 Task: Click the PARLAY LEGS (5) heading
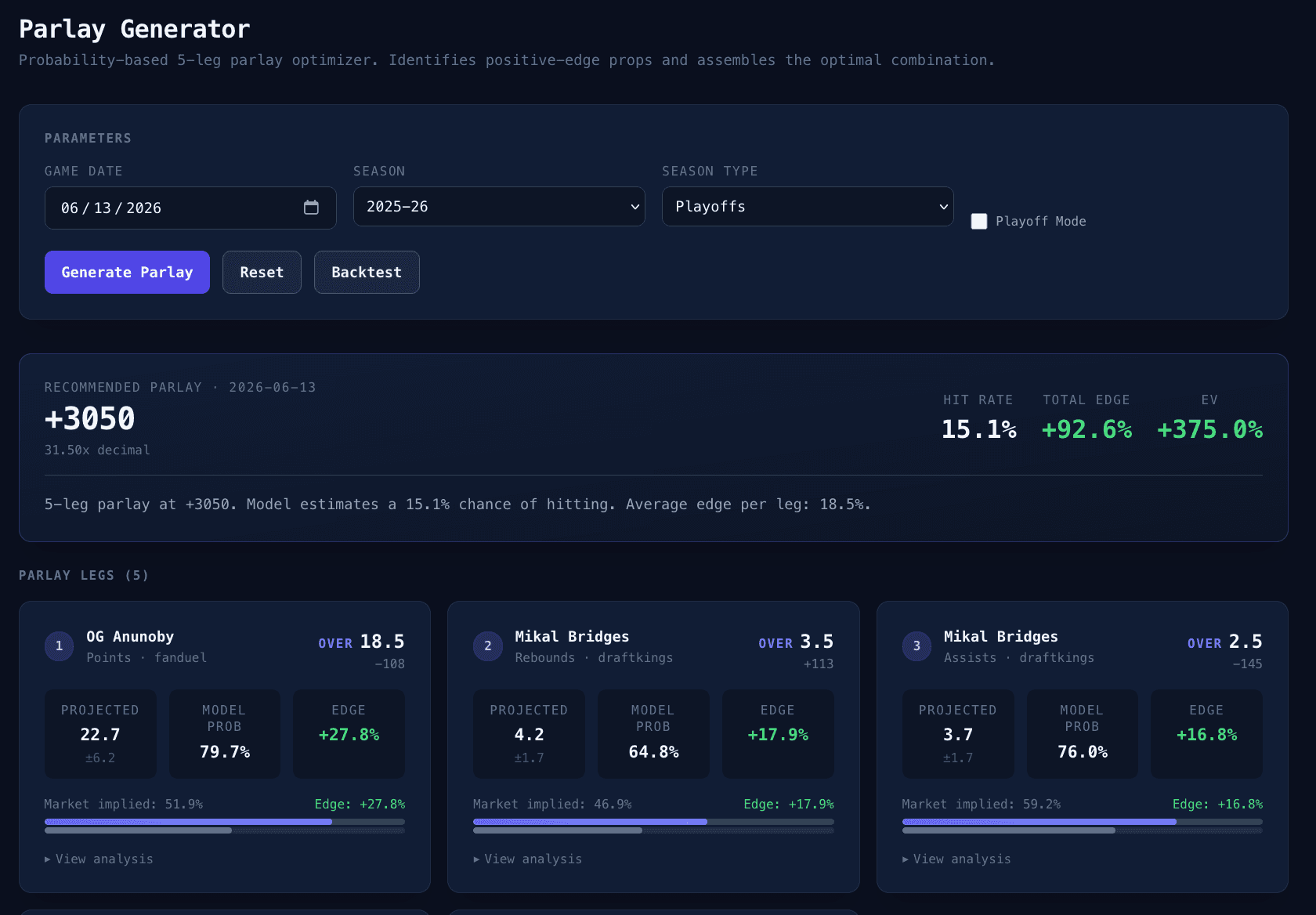84,576
